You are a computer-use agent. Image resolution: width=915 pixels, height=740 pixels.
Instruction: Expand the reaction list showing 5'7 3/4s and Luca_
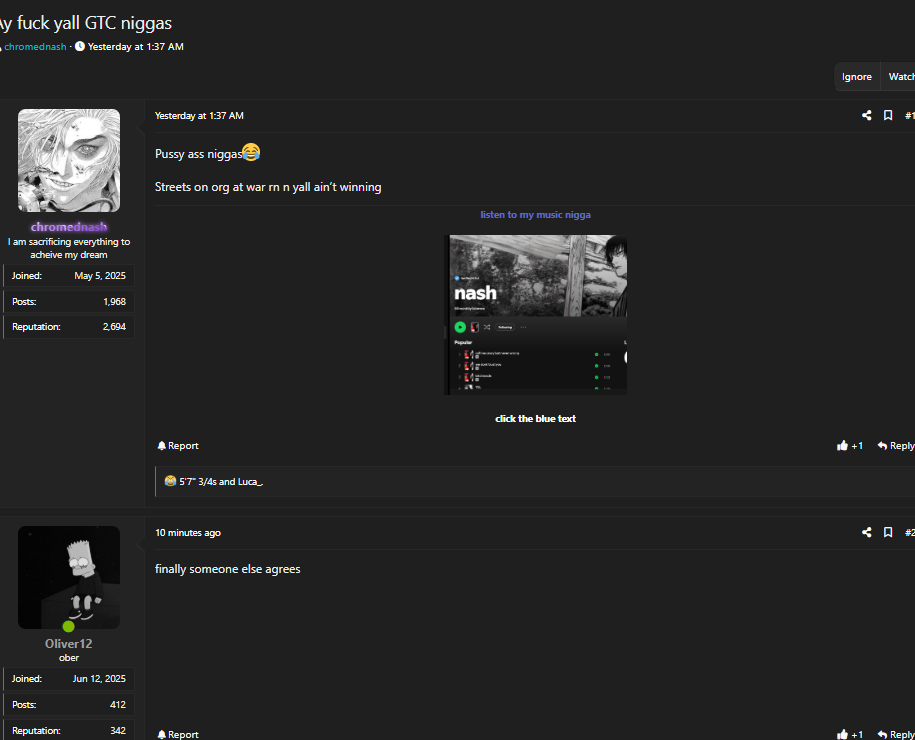[x=213, y=481]
